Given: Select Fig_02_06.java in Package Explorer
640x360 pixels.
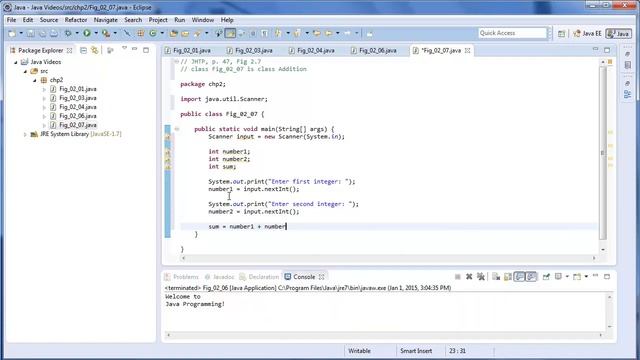Looking at the screenshot, I should [78, 116].
